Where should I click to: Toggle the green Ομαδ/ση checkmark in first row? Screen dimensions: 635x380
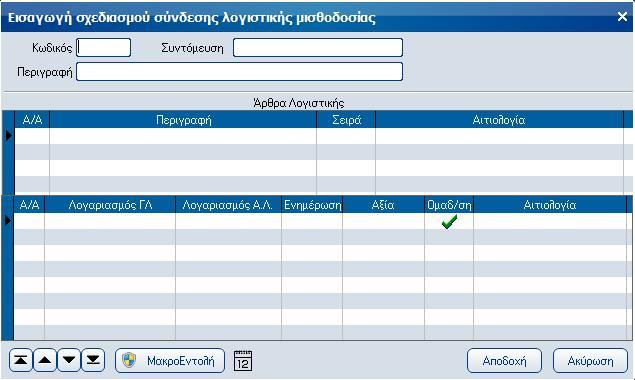[x=449, y=221]
